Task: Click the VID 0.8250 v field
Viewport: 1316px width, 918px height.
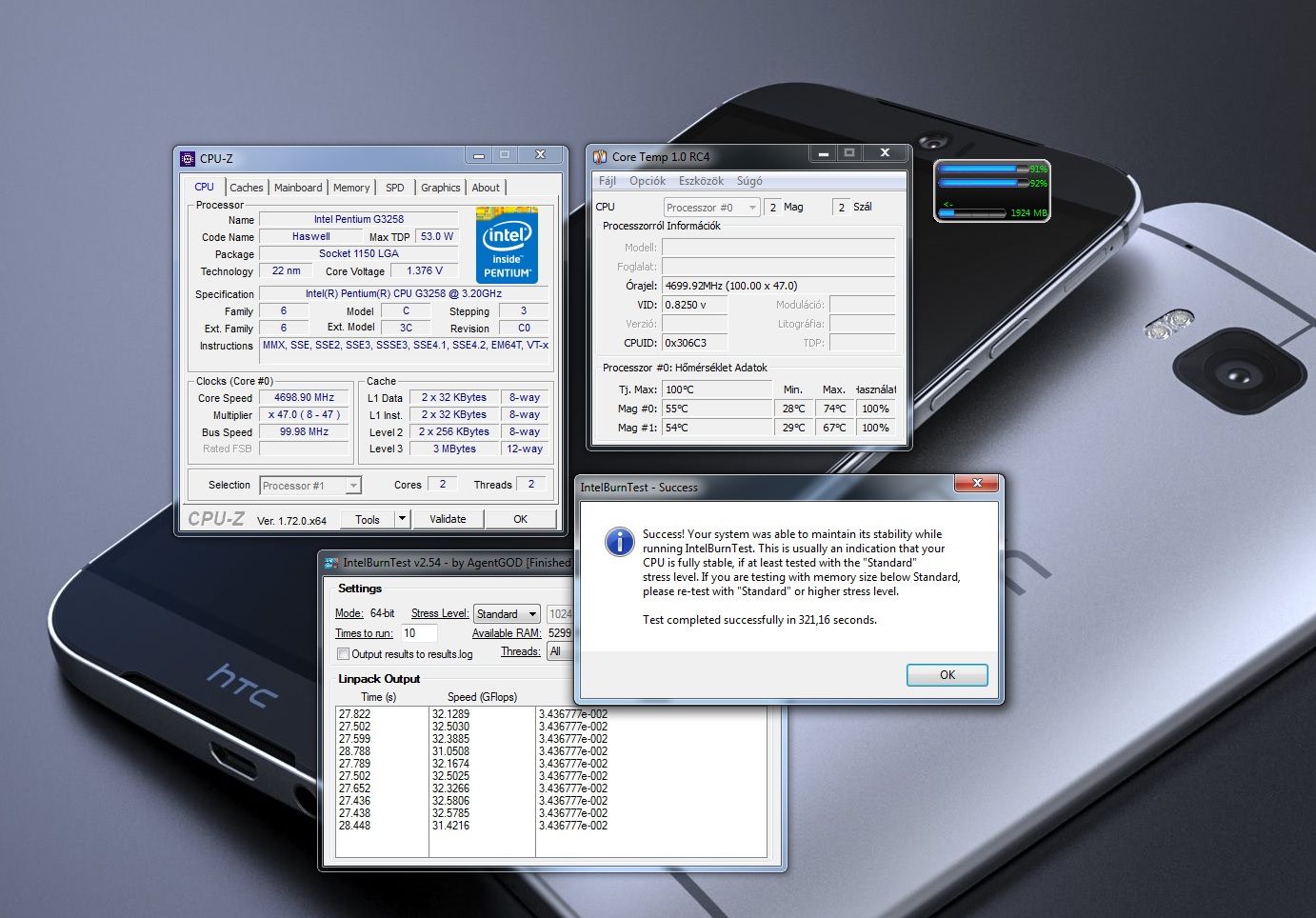Action: coord(694,305)
